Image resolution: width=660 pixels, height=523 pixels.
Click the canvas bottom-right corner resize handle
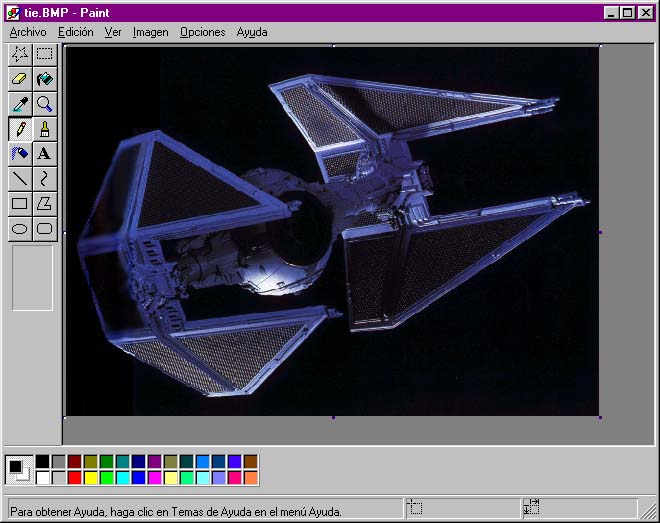tap(600, 417)
